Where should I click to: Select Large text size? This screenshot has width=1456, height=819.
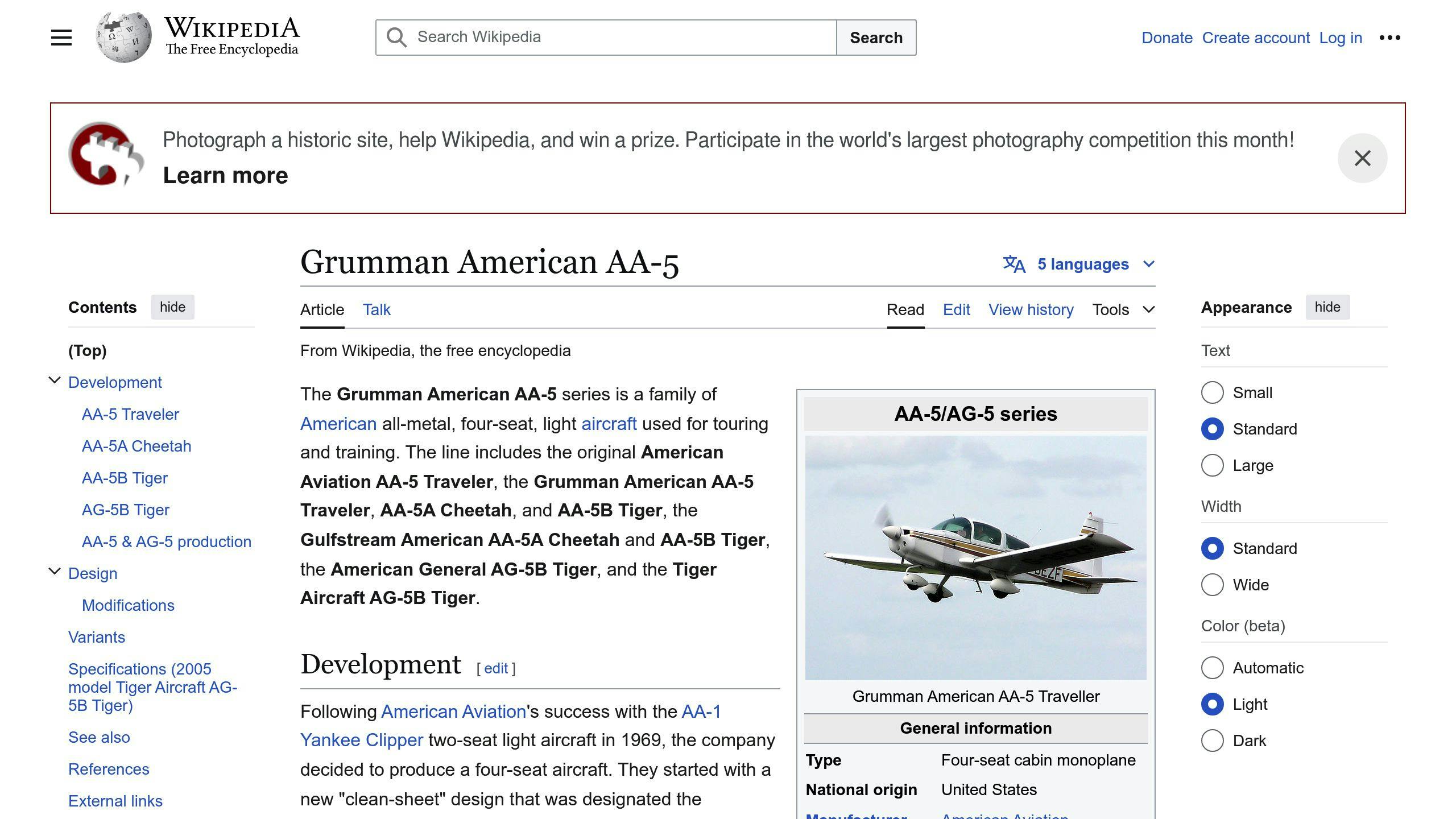tap(1213, 465)
